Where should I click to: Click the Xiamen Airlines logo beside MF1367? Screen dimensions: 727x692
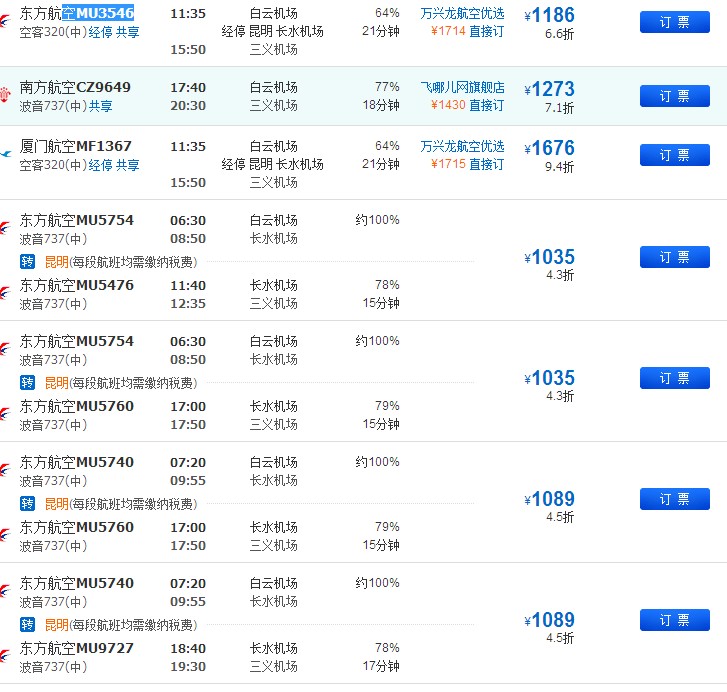tap(6, 153)
